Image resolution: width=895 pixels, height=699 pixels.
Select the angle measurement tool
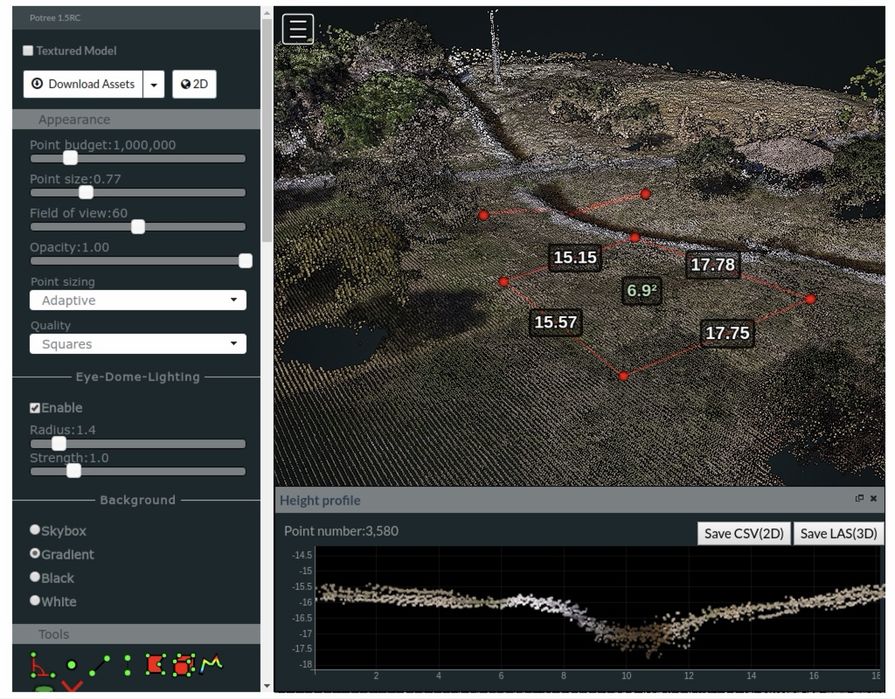41,664
